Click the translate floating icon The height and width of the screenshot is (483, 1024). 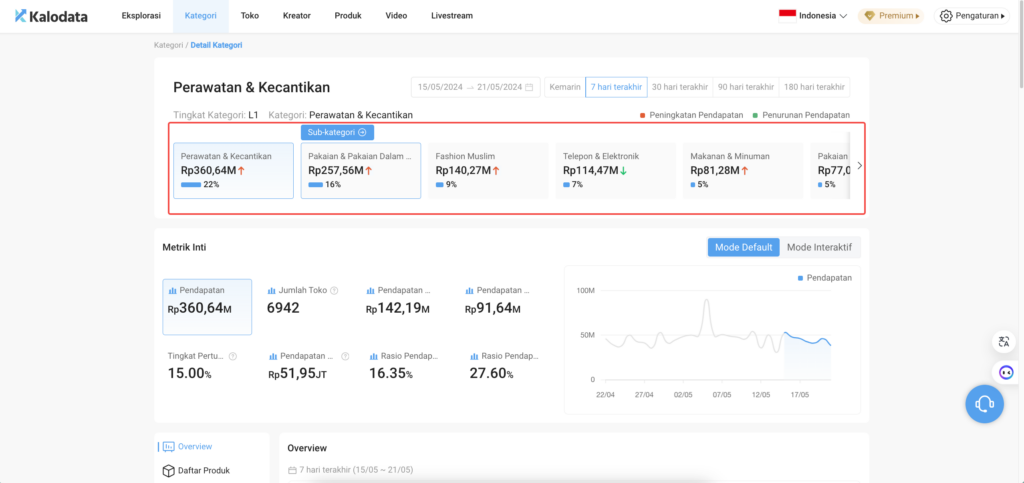(x=1004, y=341)
